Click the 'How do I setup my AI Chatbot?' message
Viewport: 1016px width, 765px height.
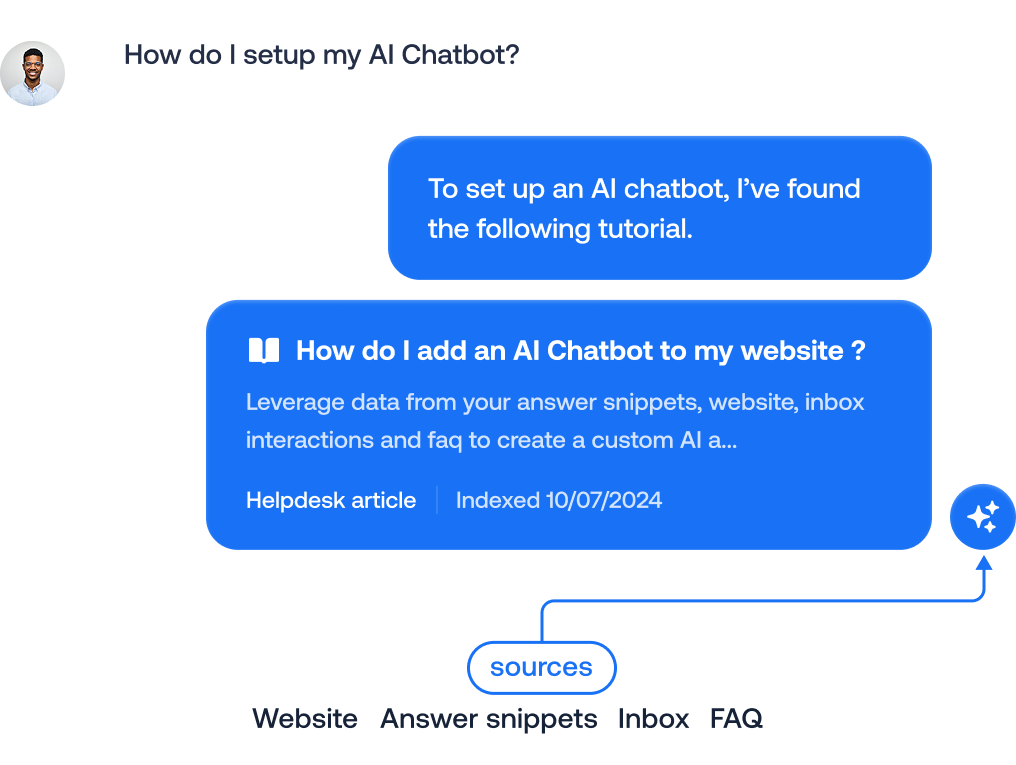pos(322,54)
